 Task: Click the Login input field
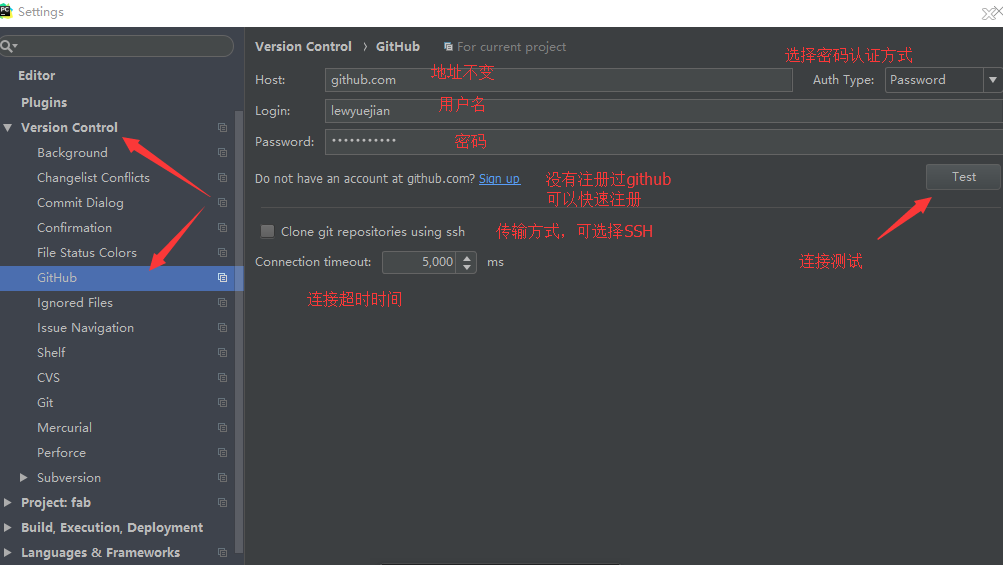664,111
